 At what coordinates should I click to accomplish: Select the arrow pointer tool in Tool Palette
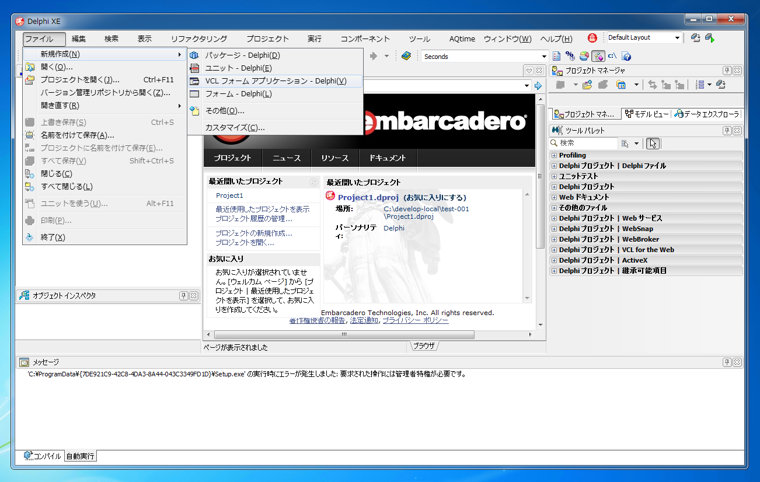[653, 144]
